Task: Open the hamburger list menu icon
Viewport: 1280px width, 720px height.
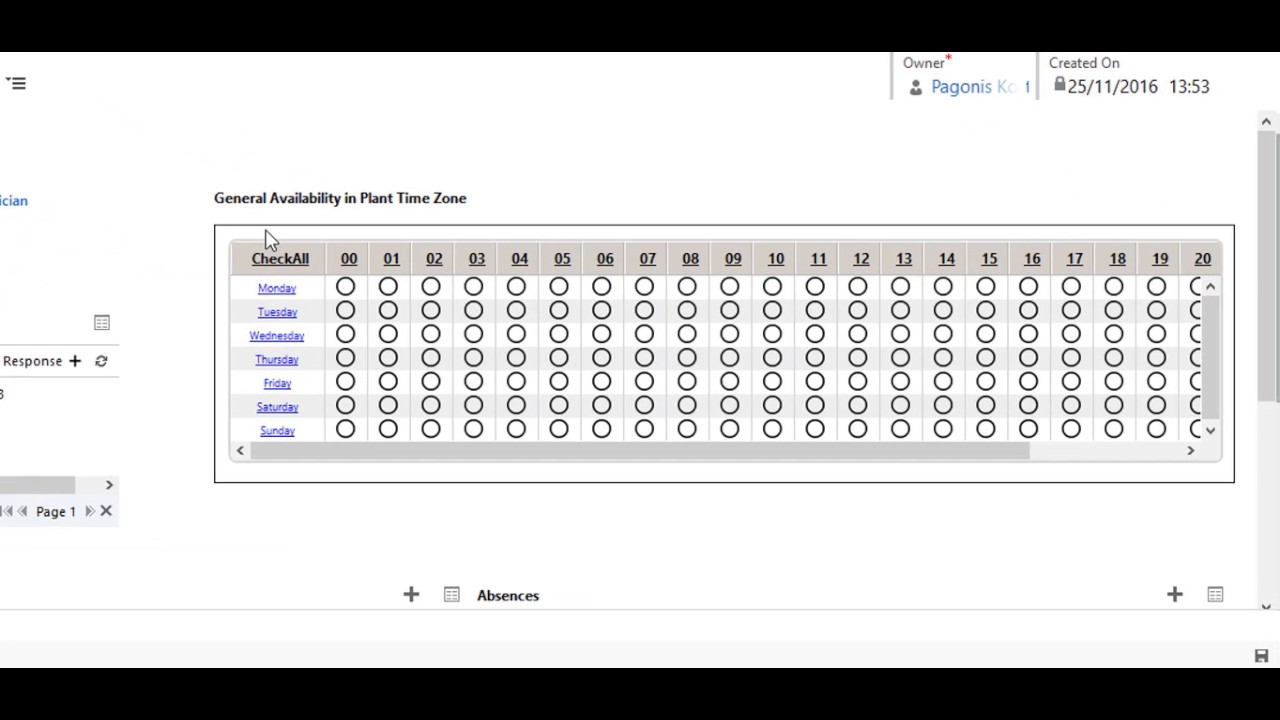Action: coord(15,83)
